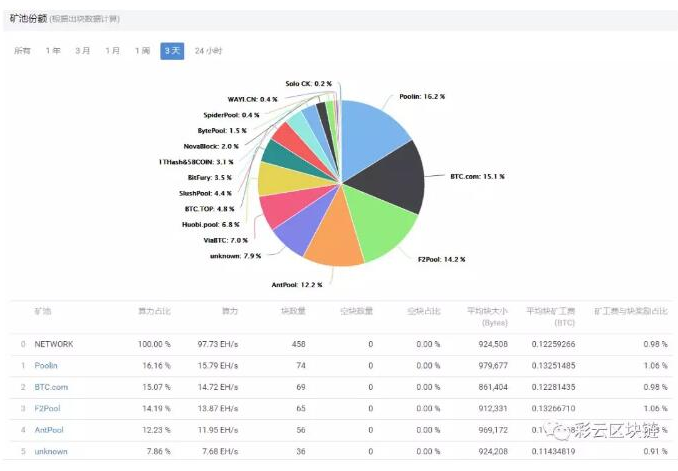The image size is (678, 471).
Task: Click the '97.73 EH/s' network hashrate cell
Action: coord(218,344)
